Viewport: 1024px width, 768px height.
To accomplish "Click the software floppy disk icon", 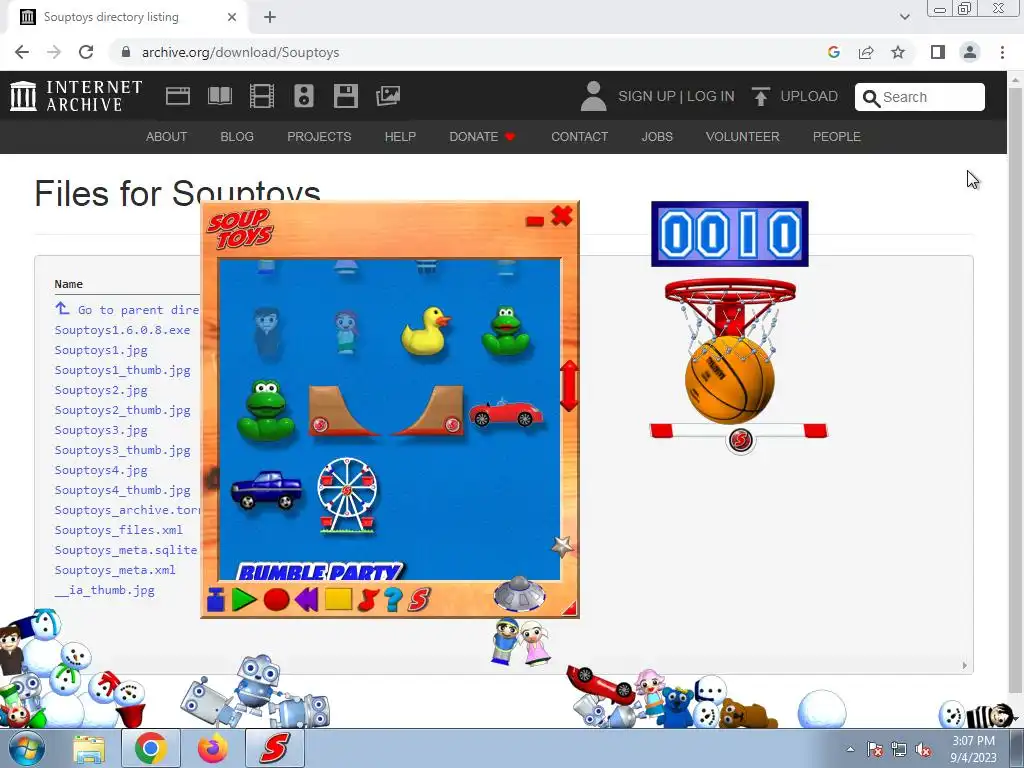I will [x=345, y=96].
